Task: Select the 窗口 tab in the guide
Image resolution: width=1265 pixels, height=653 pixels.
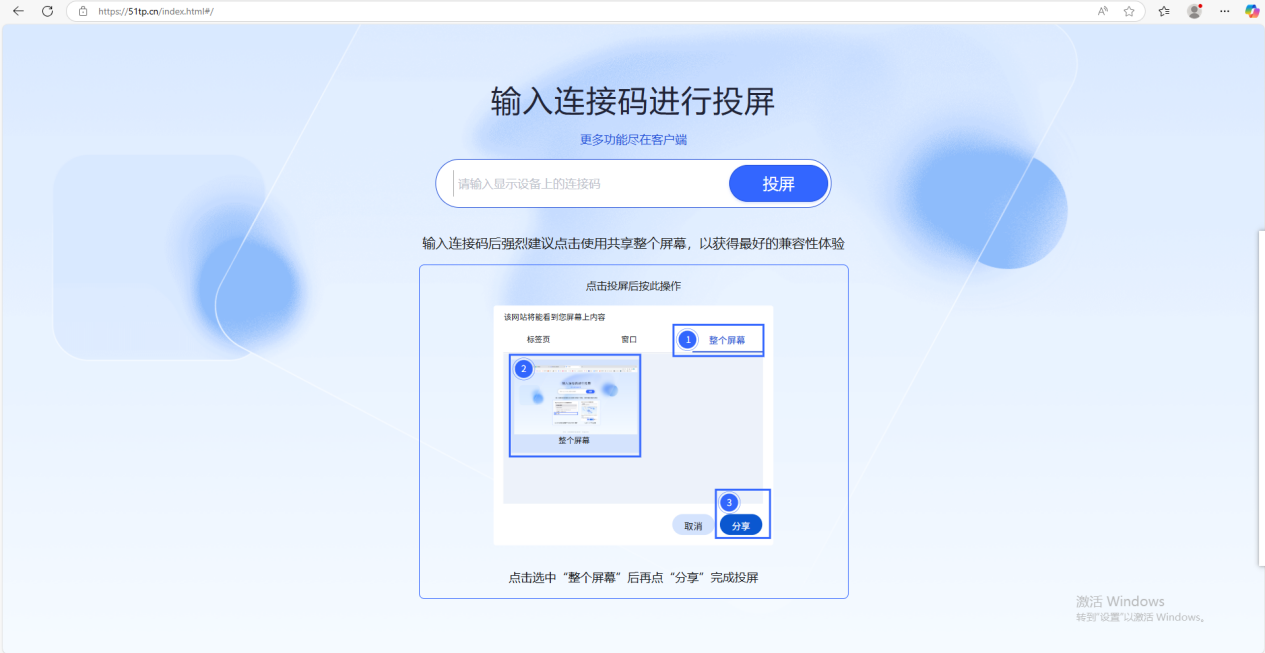Action: point(629,340)
